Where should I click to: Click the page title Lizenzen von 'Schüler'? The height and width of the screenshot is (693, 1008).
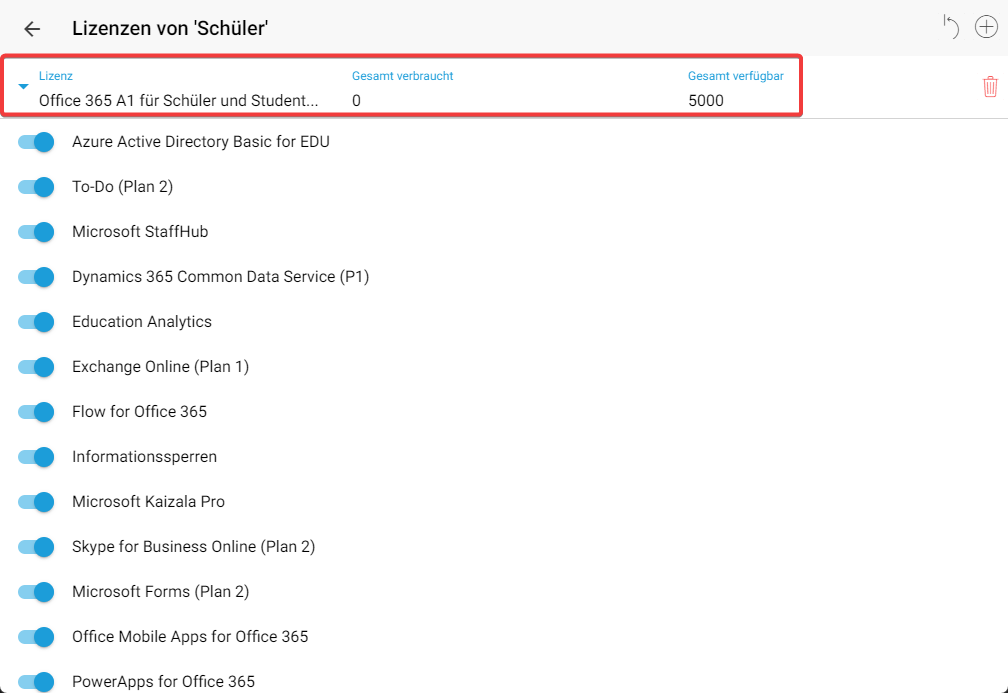(170, 28)
